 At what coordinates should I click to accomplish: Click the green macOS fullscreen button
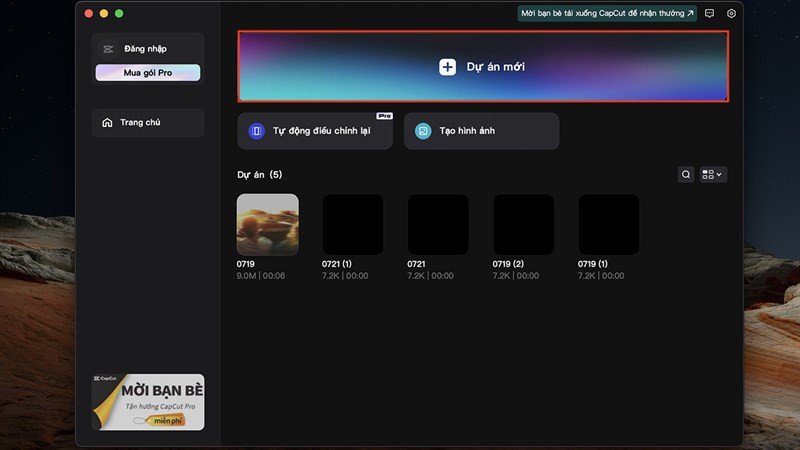tap(119, 14)
